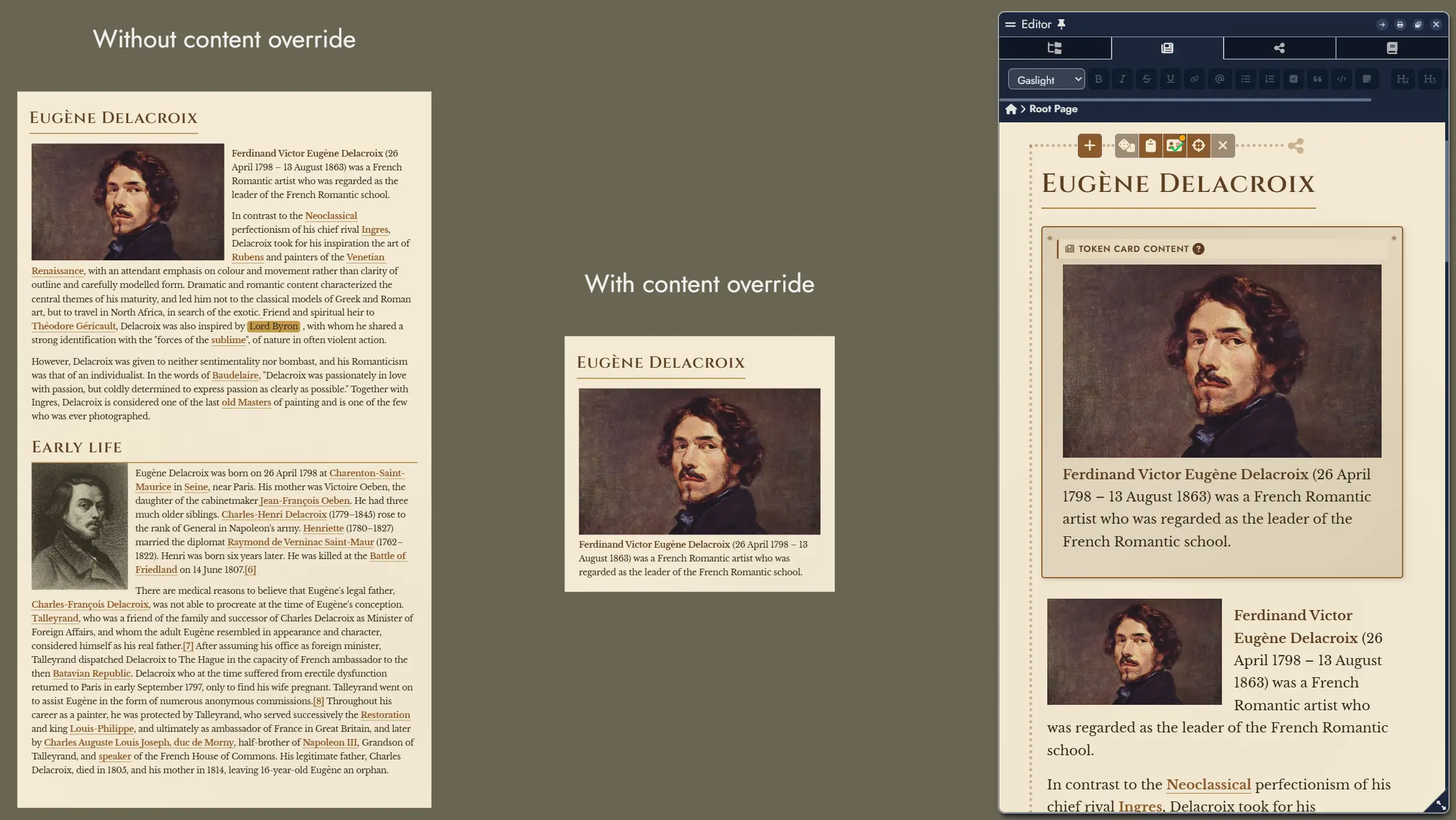
Task: Open the help tooltip next to Token Card Content
Action: (1199, 248)
